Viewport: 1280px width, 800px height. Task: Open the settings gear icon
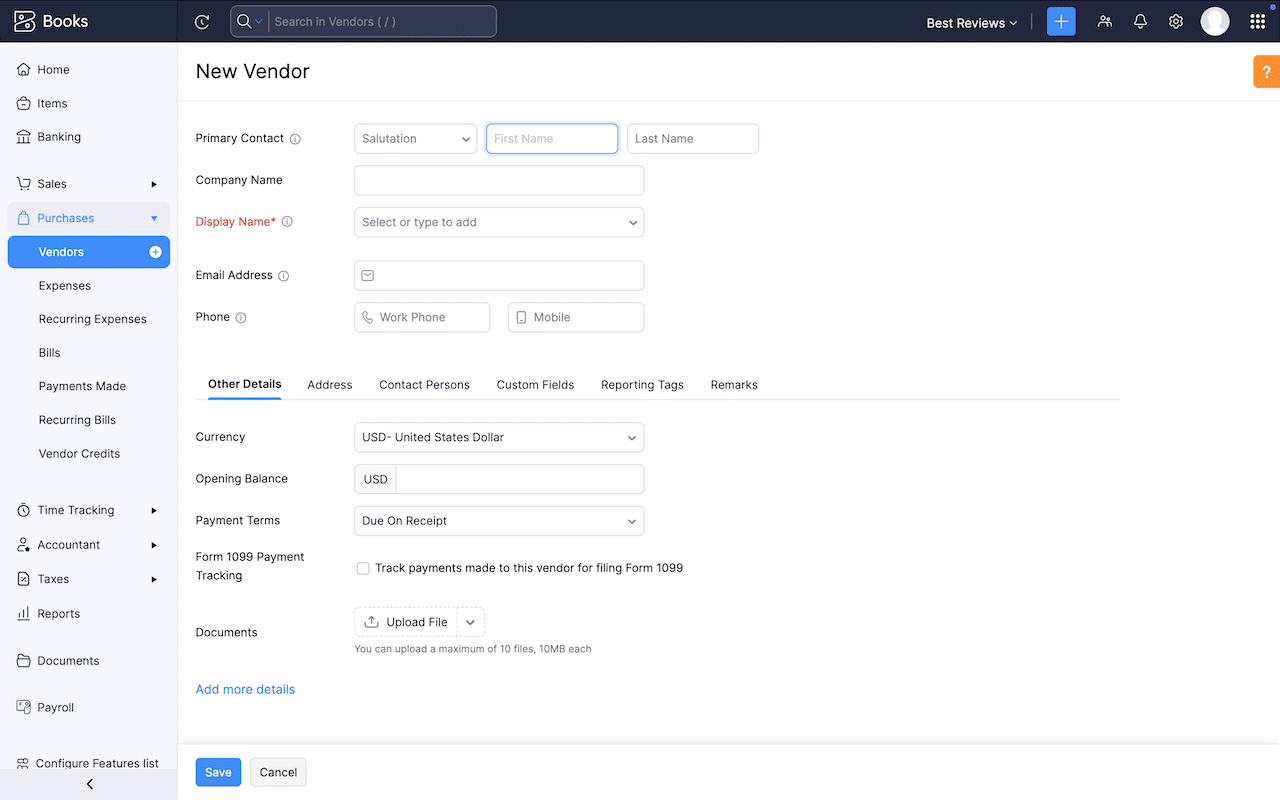(1176, 21)
